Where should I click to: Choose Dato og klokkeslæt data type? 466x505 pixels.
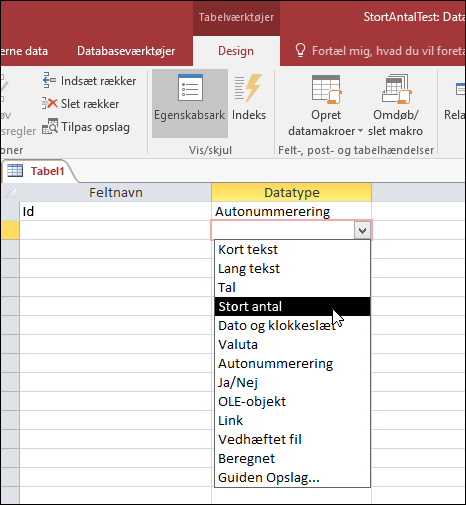coord(292,325)
